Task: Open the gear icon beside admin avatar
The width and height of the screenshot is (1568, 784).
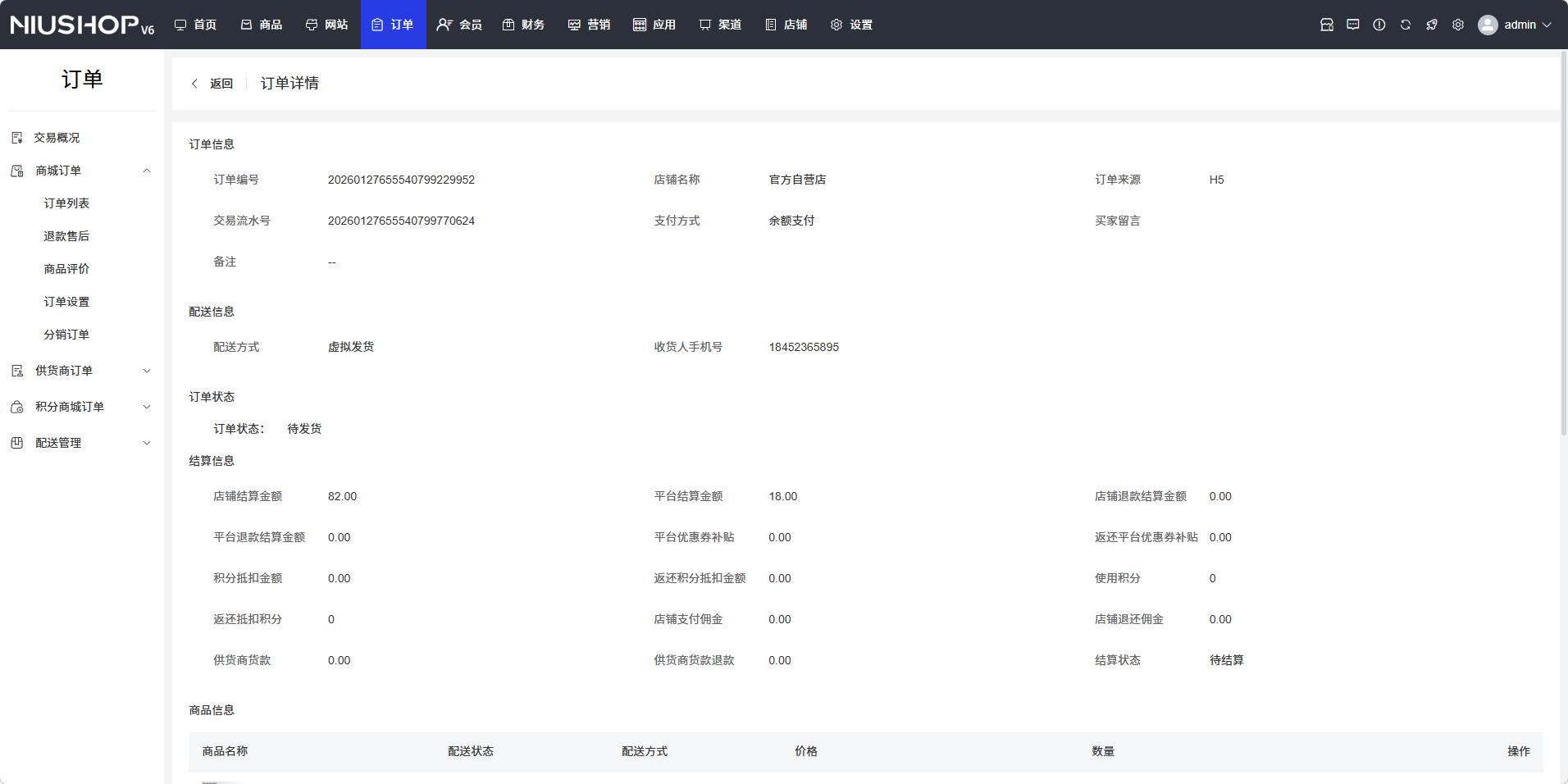Action: pyautogui.click(x=1457, y=25)
